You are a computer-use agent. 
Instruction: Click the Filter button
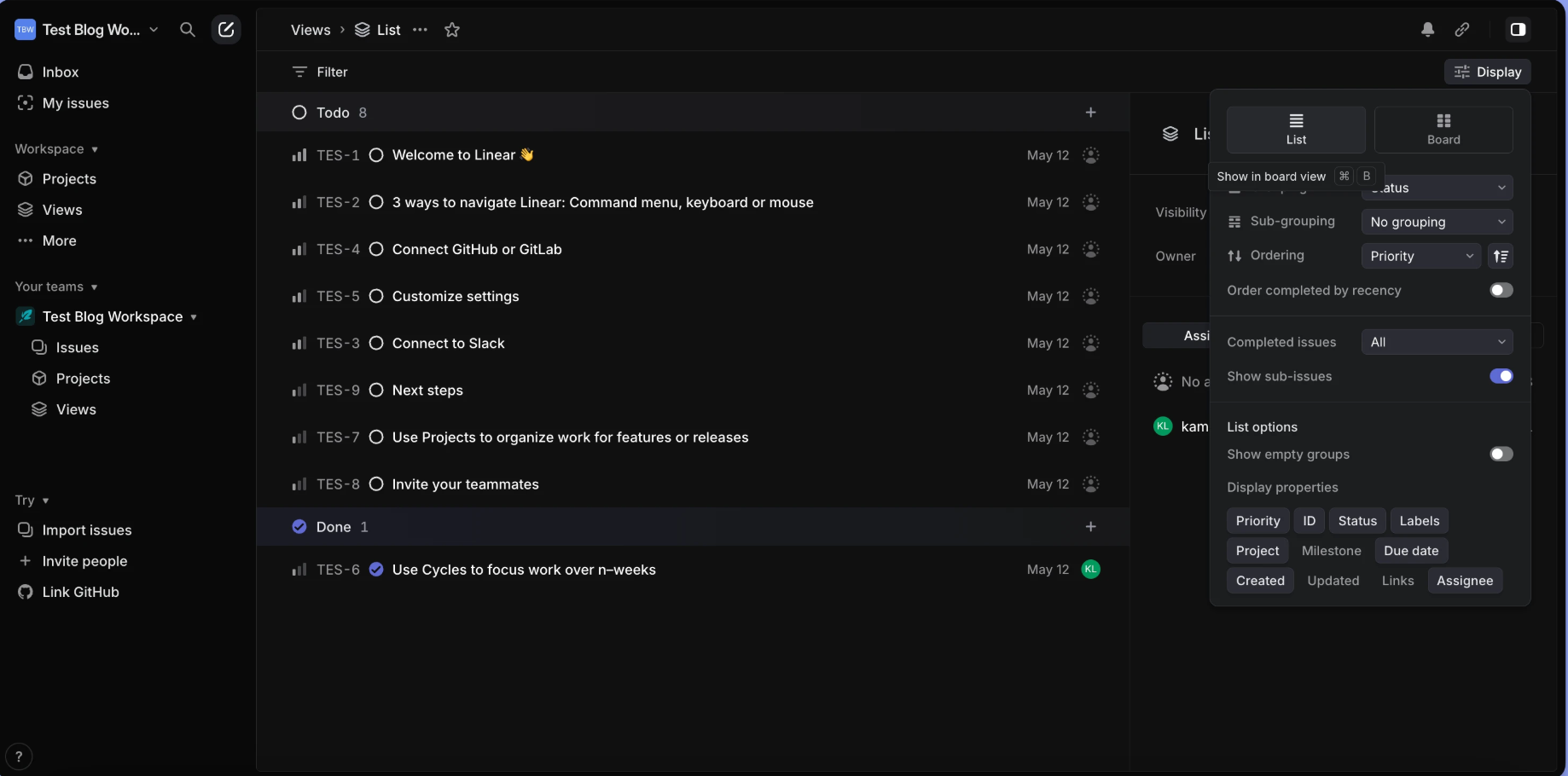pos(320,72)
